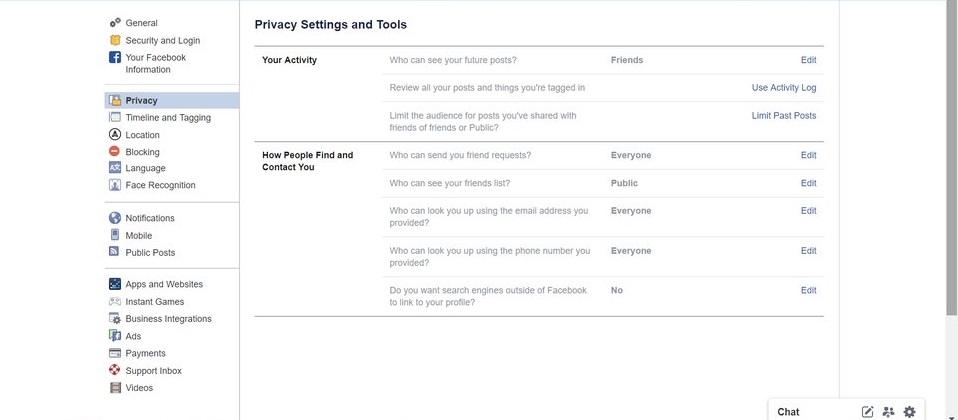Click the Blocking red stop icon
Image resolution: width=958 pixels, height=420 pixels.
click(115, 152)
